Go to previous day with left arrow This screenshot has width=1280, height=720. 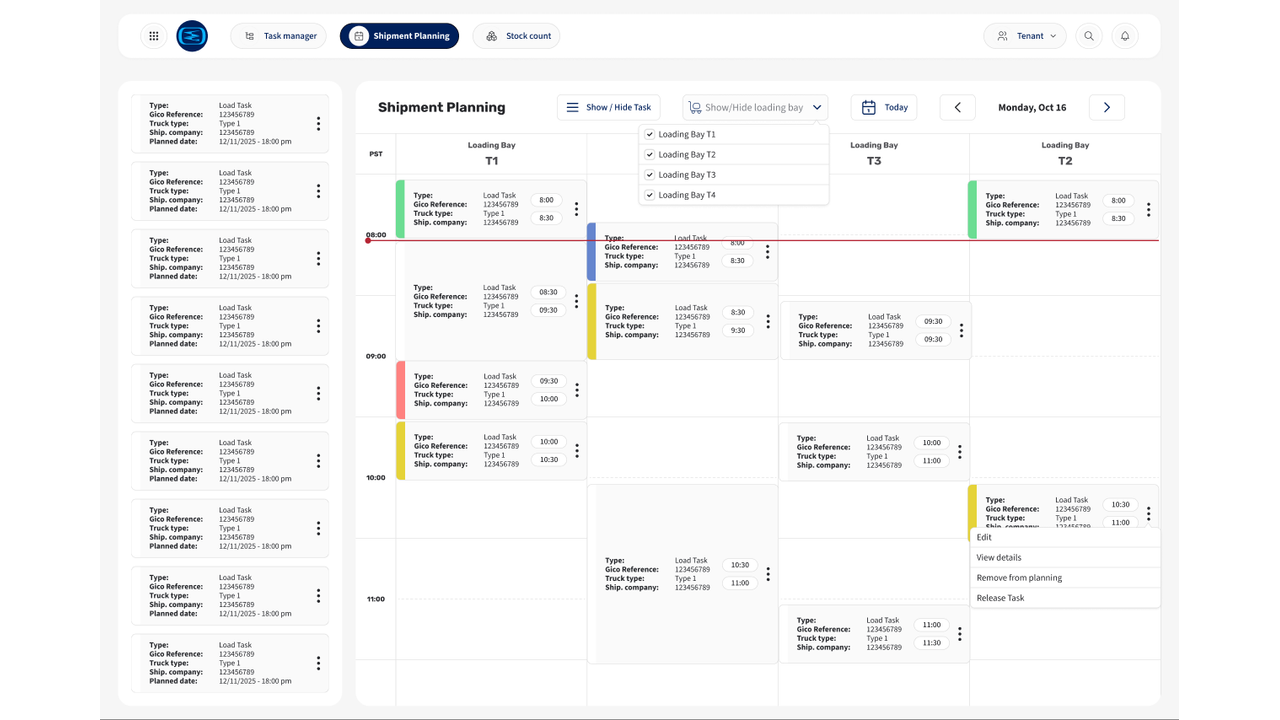958,107
